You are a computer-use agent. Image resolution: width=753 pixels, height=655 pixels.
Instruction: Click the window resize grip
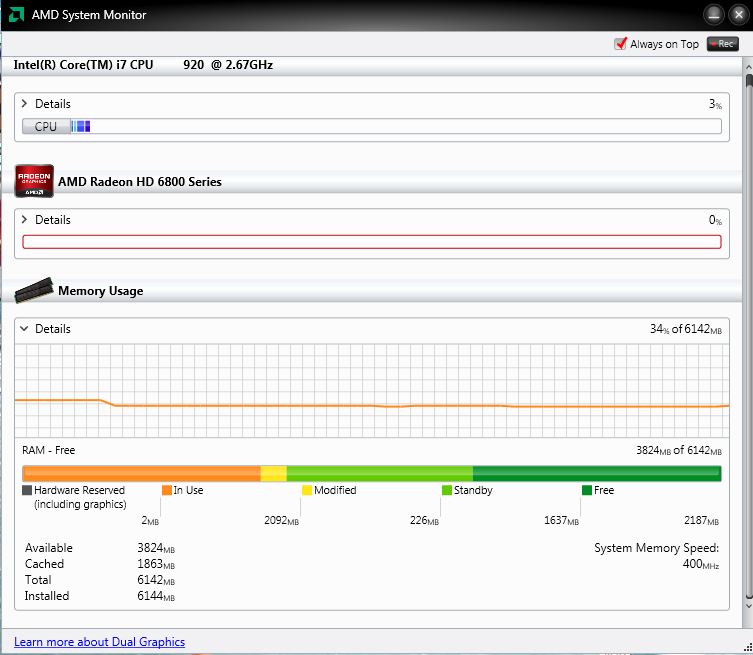747,648
